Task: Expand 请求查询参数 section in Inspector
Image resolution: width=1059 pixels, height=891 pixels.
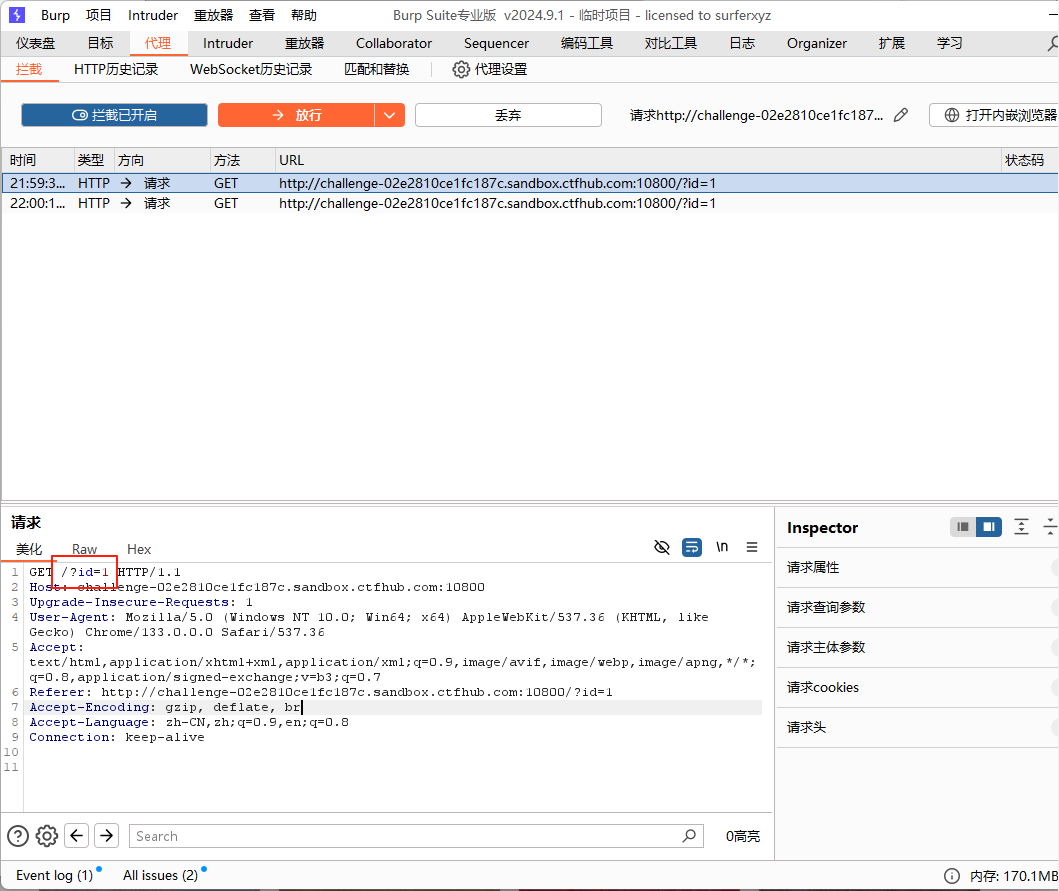Action: pos(918,607)
